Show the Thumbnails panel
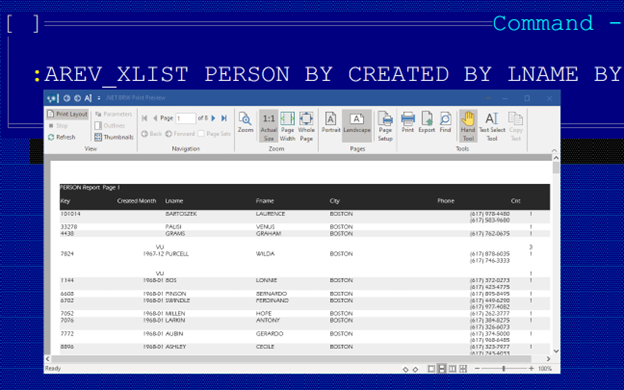This screenshot has height=390, width=624. point(114,137)
